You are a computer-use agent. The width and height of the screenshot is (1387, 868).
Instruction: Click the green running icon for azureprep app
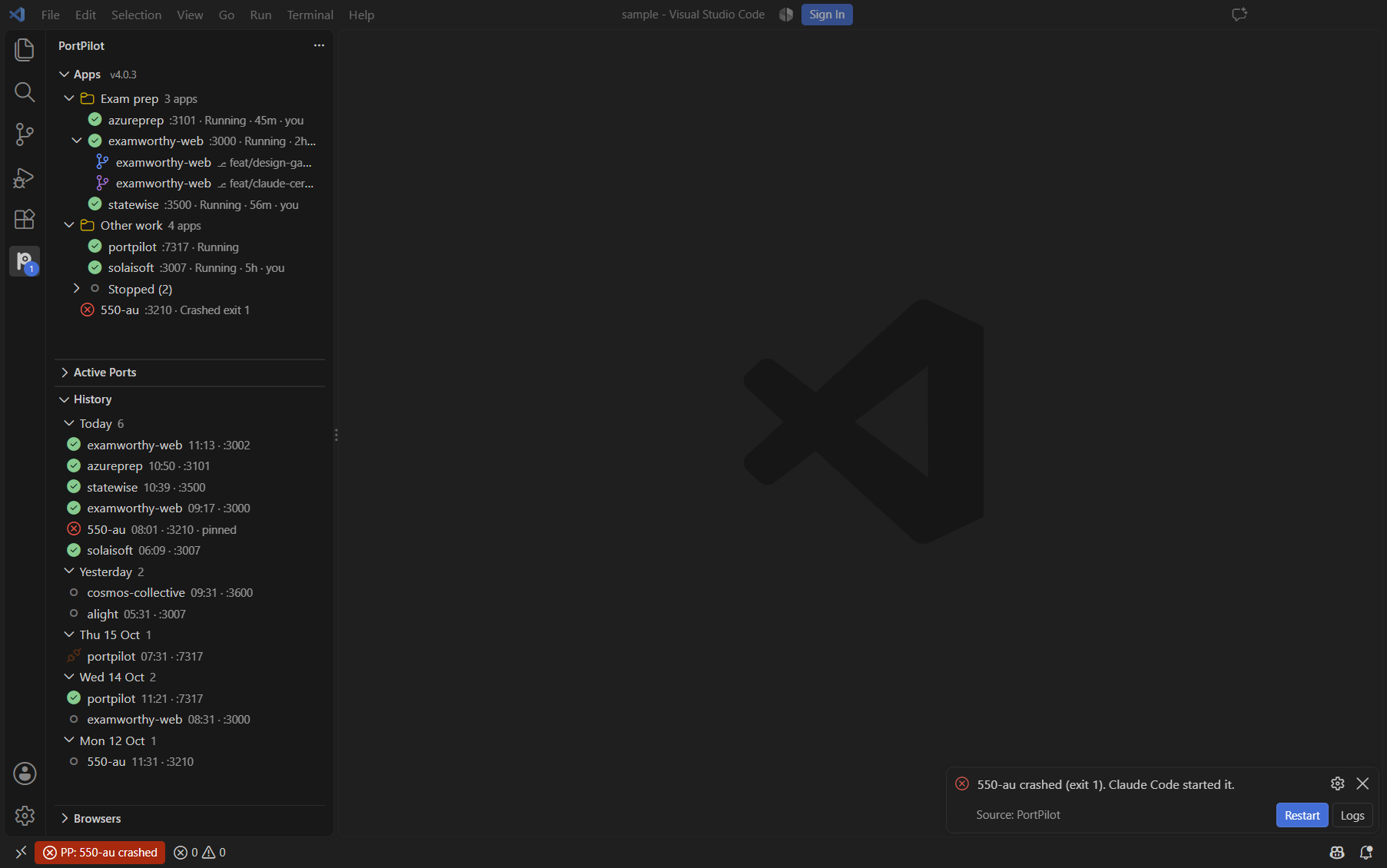pos(95,120)
